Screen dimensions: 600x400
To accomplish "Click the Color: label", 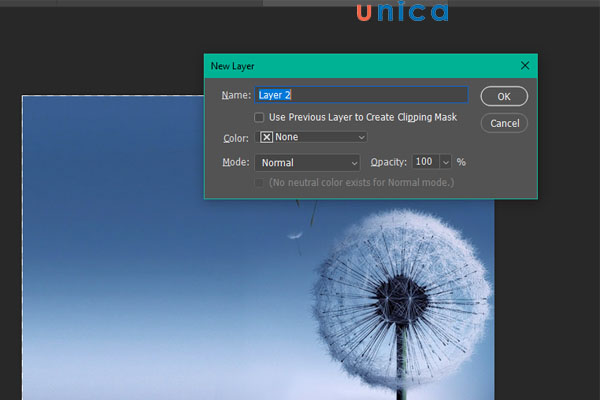I will tap(236, 138).
